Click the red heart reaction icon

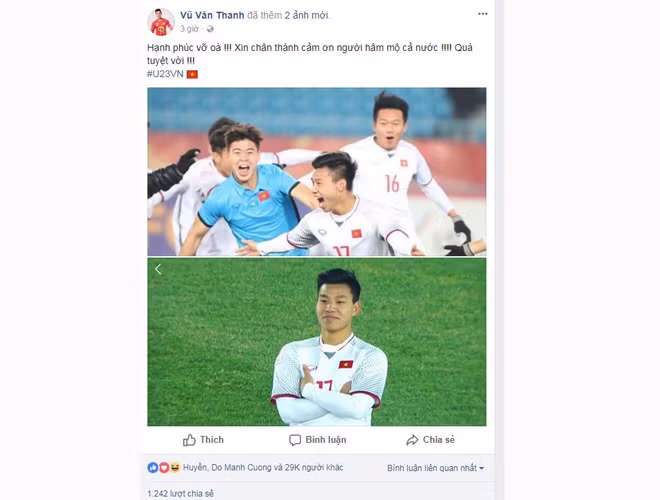coord(164,467)
